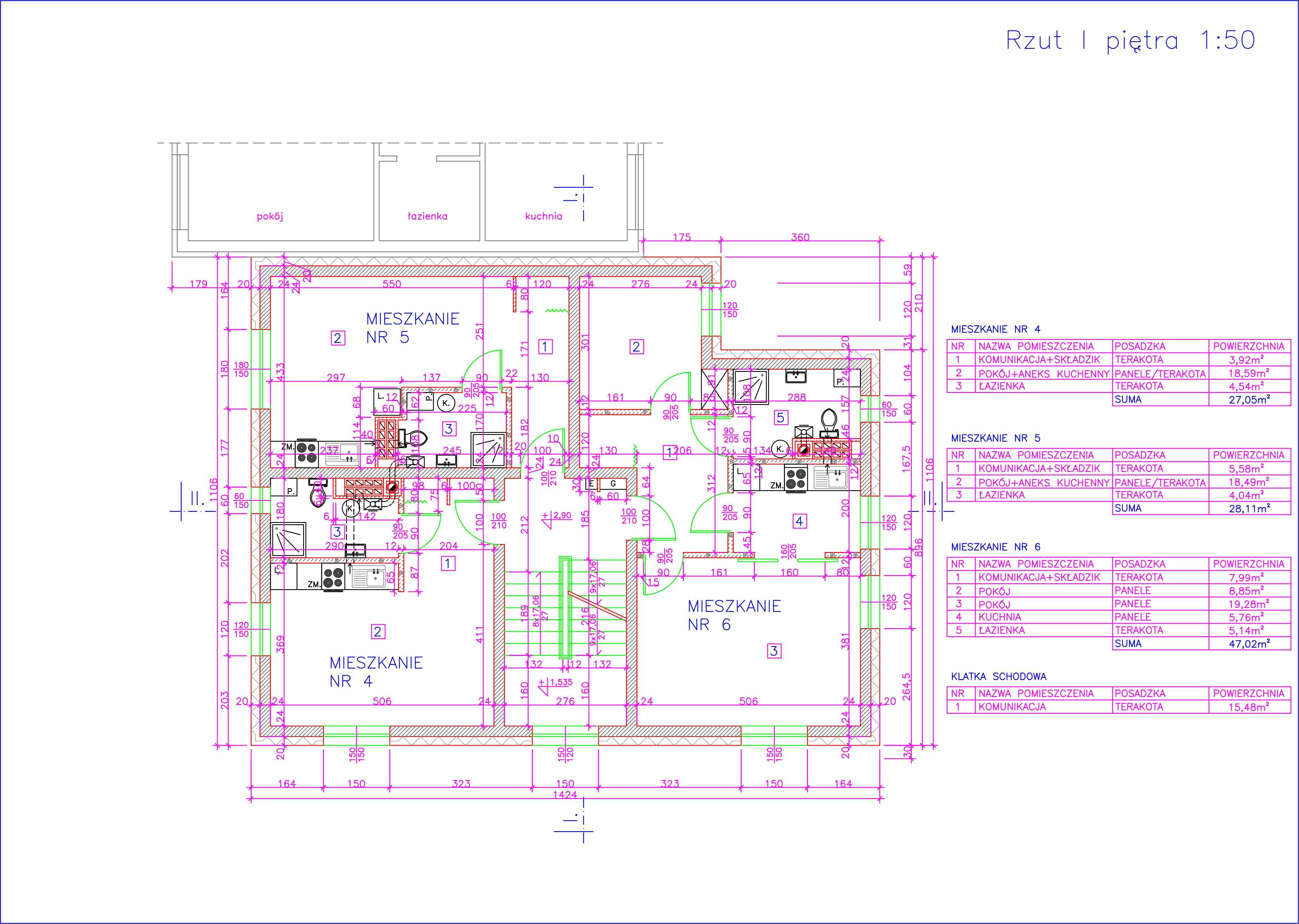Click the drawing title Rzut I piętra 1:50
1299x924 pixels.
pos(1130,41)
